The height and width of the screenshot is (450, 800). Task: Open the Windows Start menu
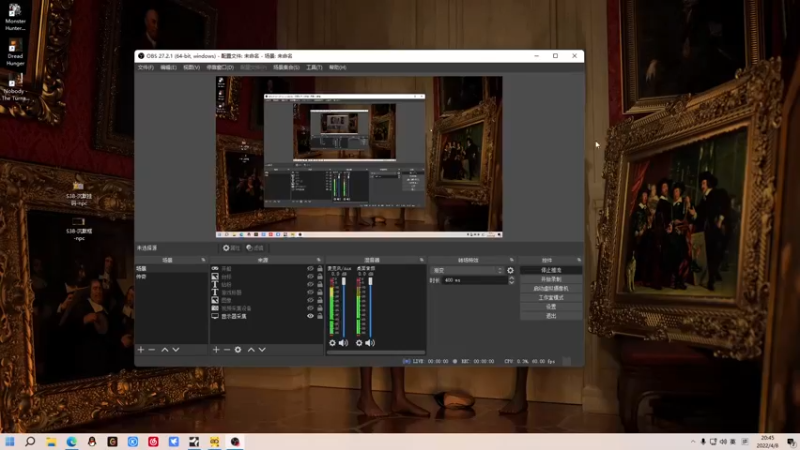pos(10,441)
